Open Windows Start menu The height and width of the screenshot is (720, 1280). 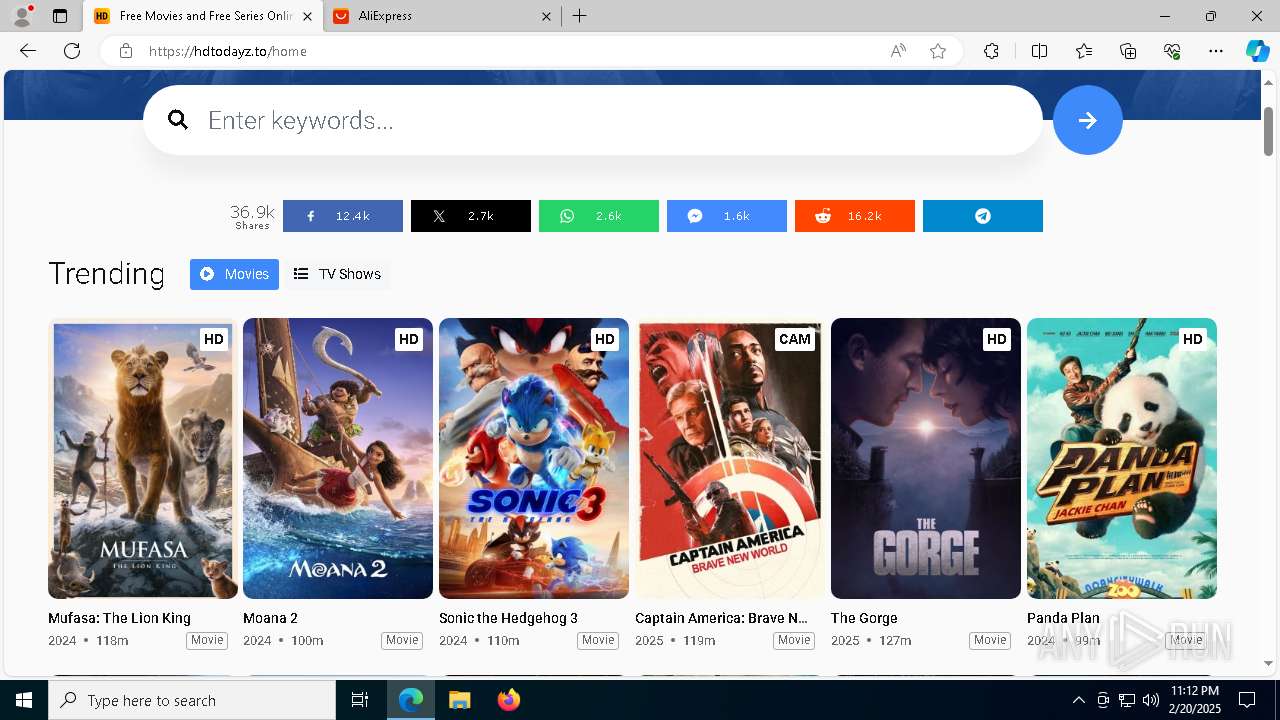point(24,700)
